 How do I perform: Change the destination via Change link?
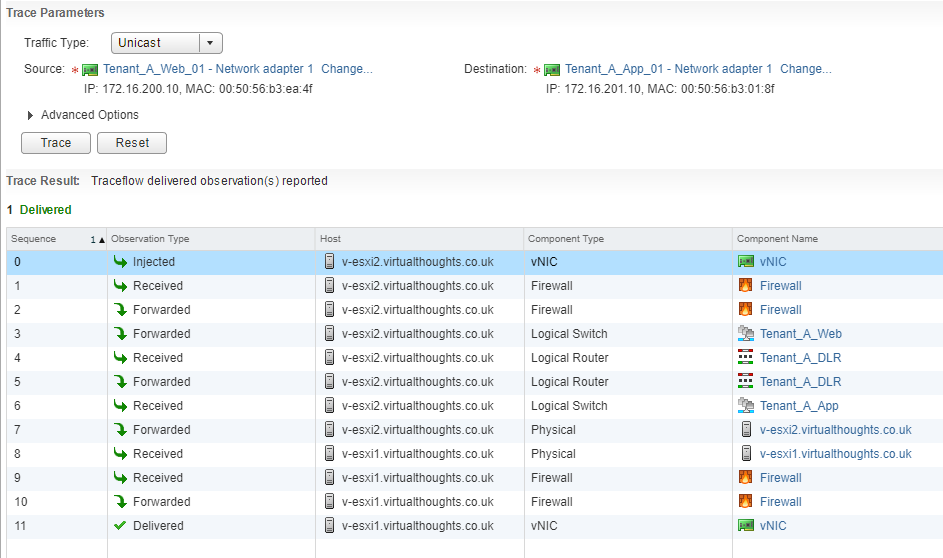click(x=805, y=69)
